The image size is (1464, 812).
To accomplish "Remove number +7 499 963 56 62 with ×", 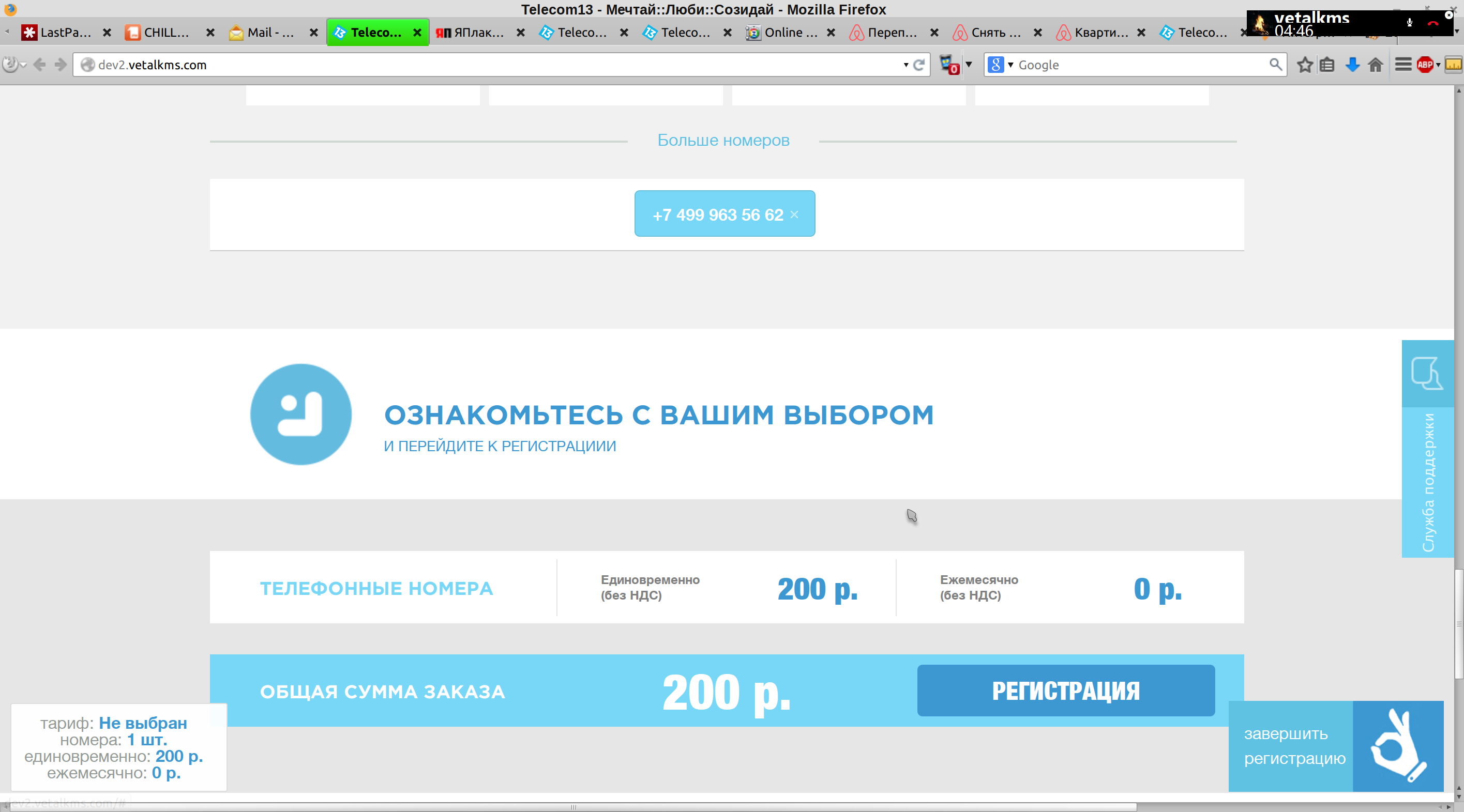I will point(794,214).
